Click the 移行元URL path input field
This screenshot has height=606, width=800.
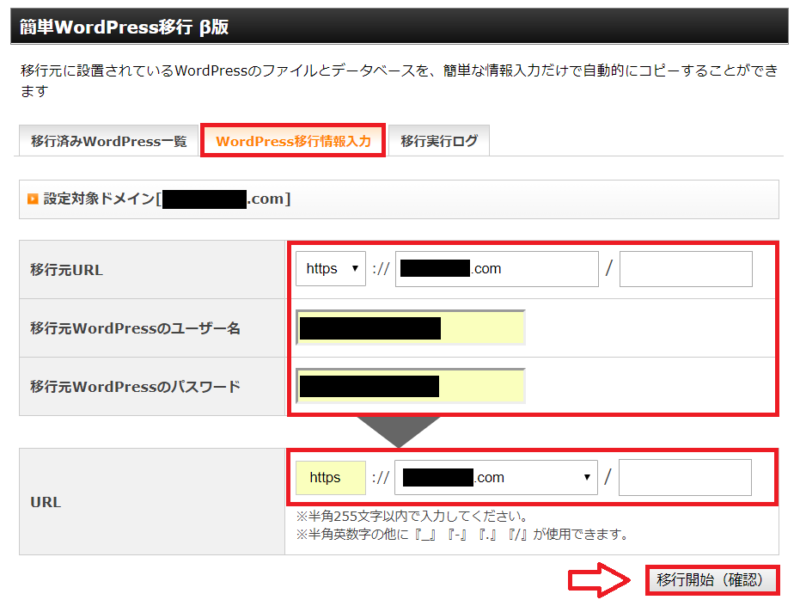point(686,268)
